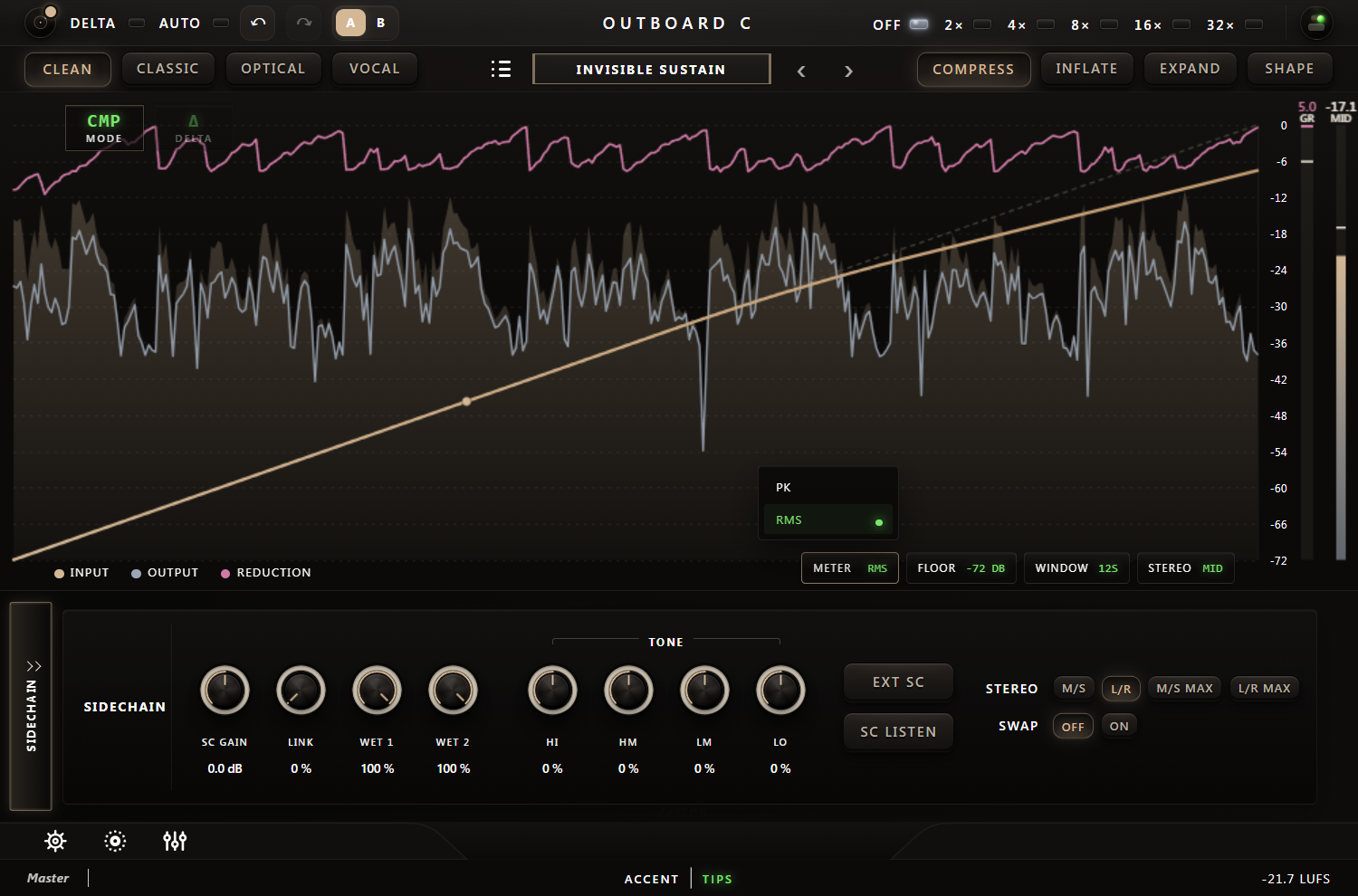Open the preset list icon
The width and height of the screenshot is (1358, 896).
pos(501,69)
